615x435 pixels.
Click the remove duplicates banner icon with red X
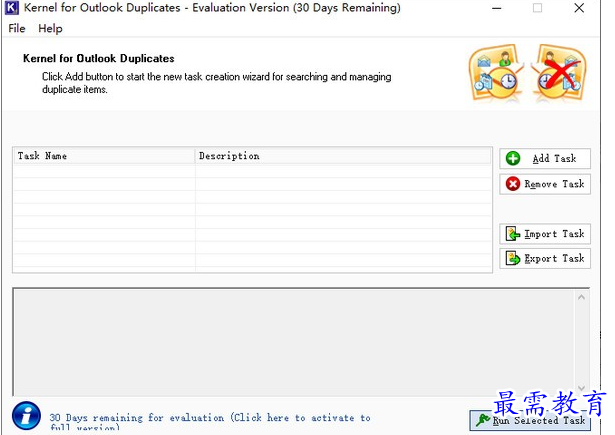(559, 73)
